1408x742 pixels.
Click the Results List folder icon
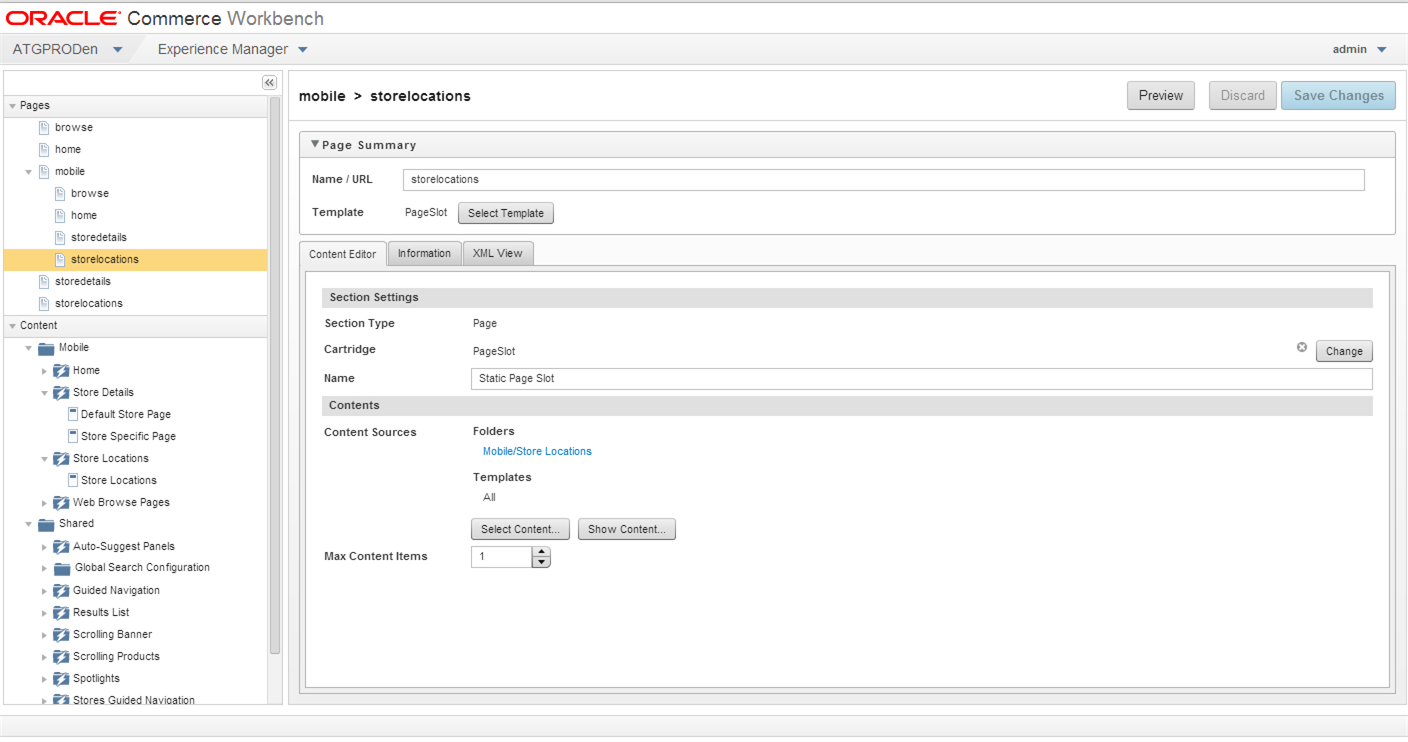60,612
